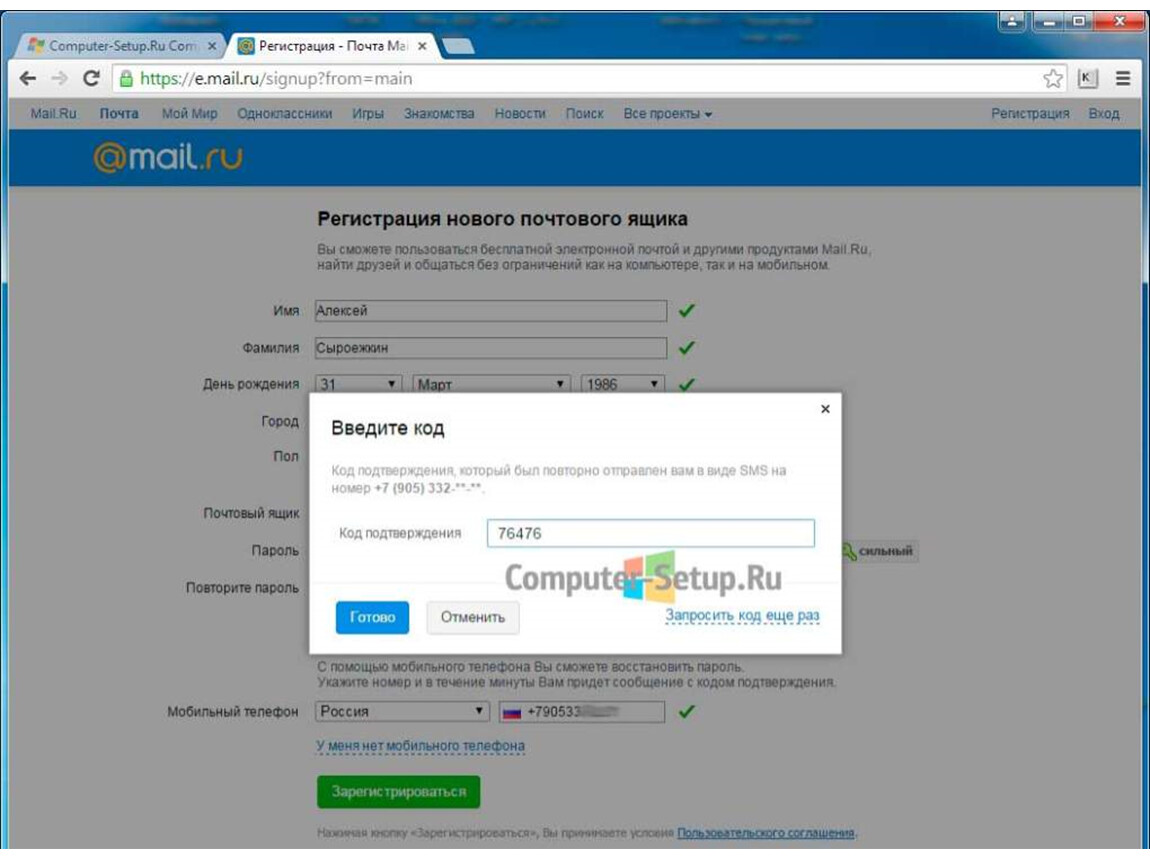Click the green padlock in address bar

(x=126, y=78)
